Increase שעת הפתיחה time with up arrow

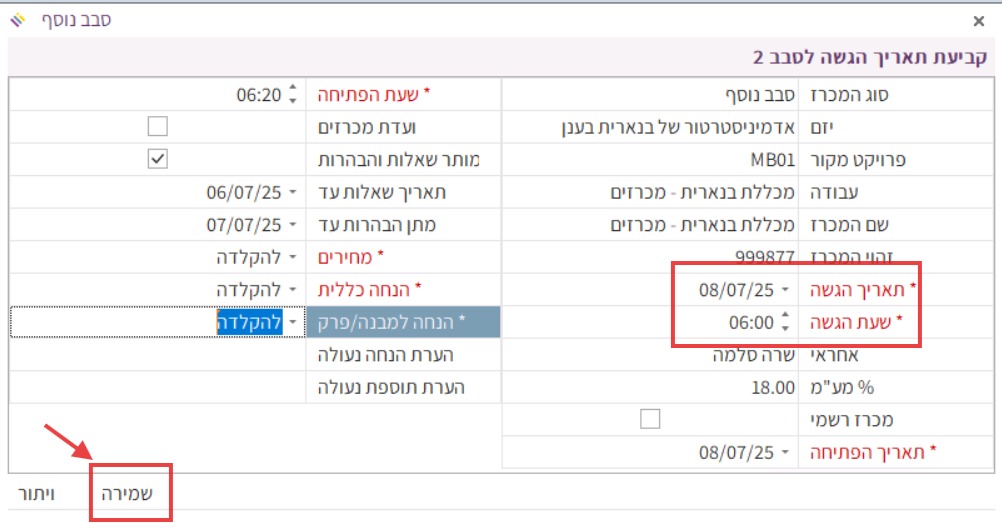[292, 89]
